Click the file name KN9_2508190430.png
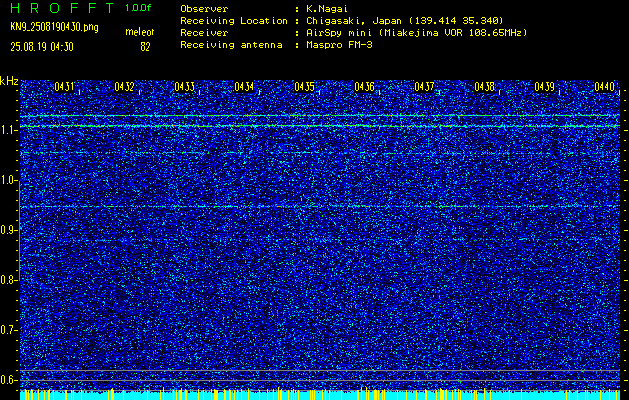The width and height of the screenshot is (629, 400). coord(54,27)
